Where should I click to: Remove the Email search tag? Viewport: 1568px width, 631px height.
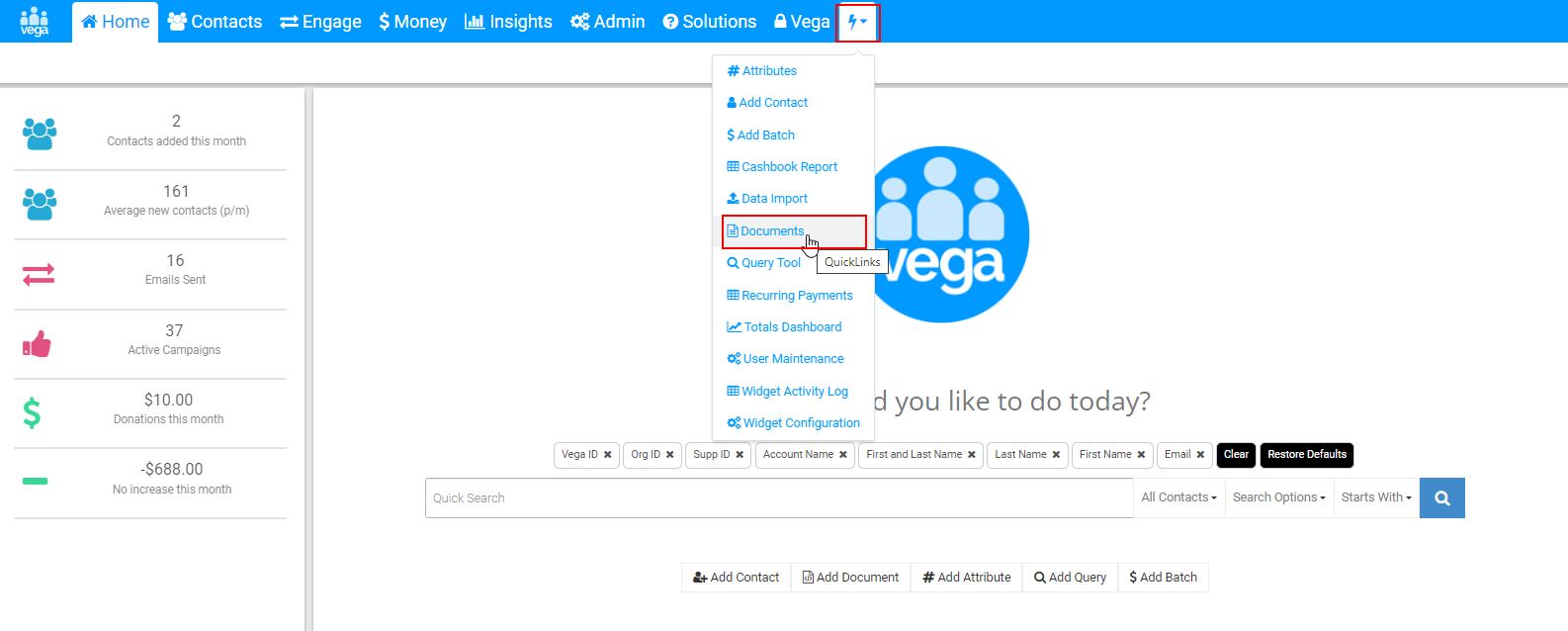pos(1200,455)
